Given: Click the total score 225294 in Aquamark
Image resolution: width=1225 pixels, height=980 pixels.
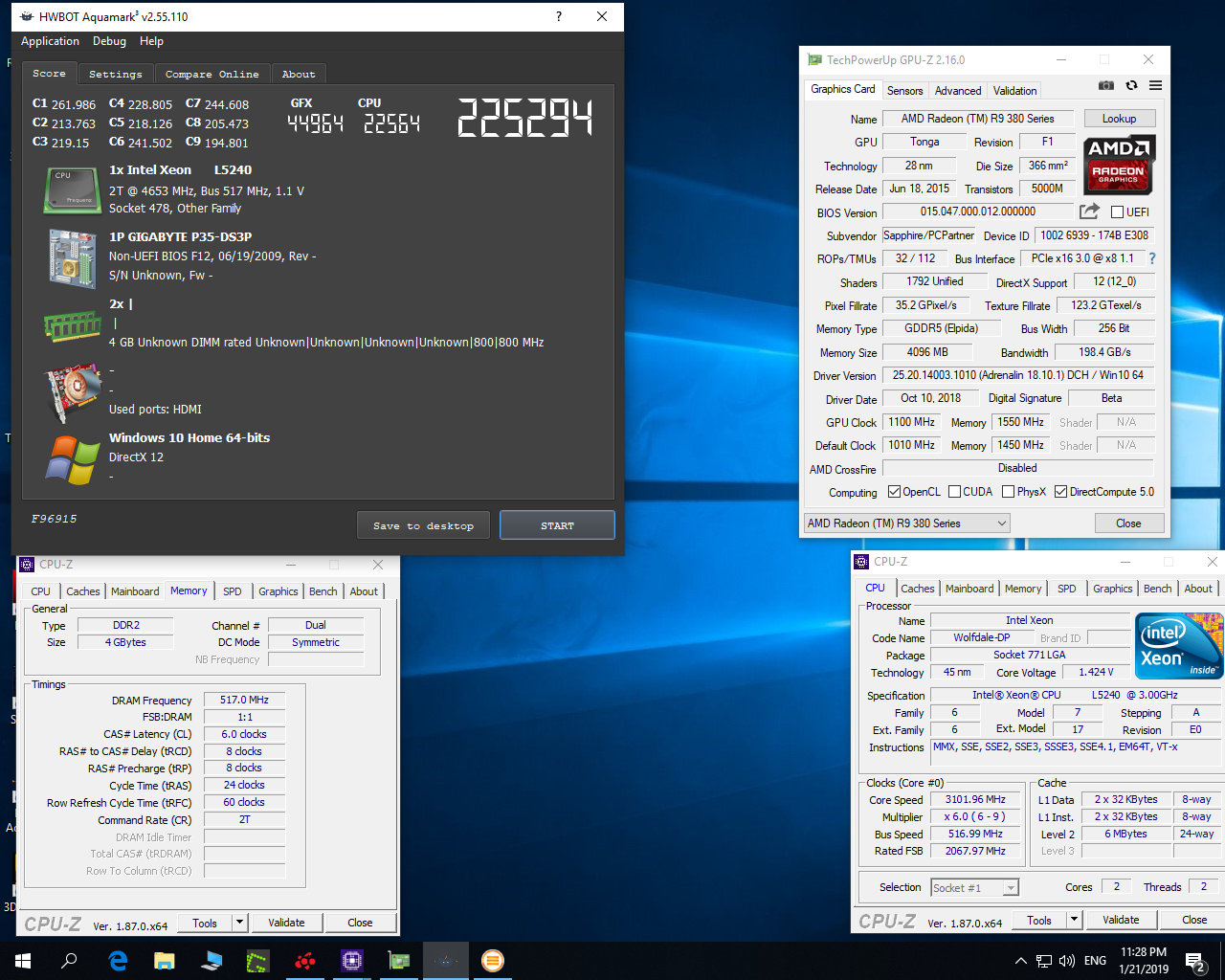Looking at the screenshot, I should tap(524, 119).
